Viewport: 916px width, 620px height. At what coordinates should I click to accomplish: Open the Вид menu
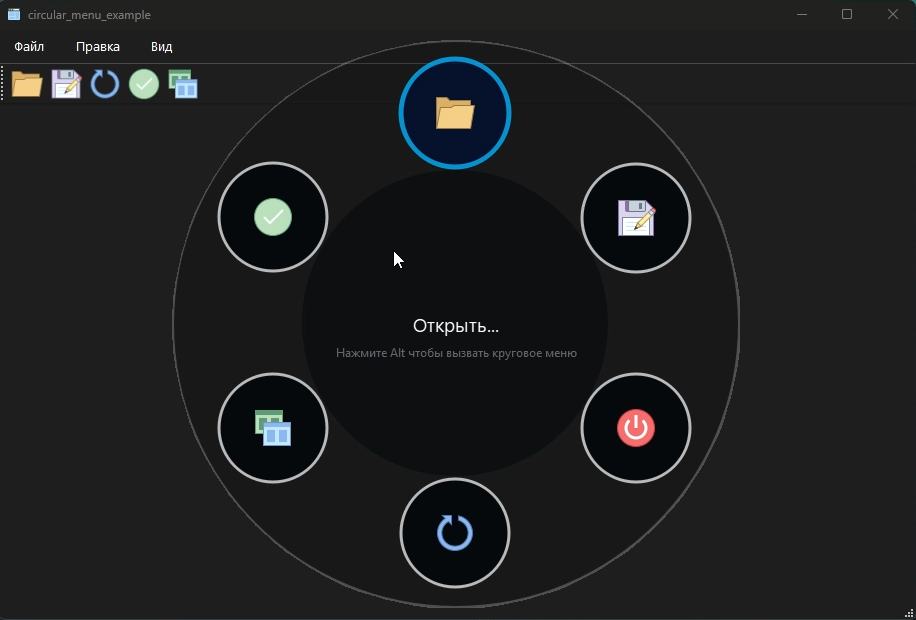pyautogui.click(x=161, y=47)
